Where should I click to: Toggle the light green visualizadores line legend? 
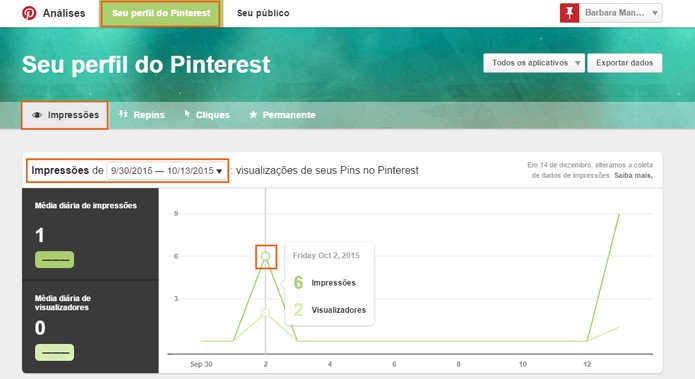coord(55,353)
